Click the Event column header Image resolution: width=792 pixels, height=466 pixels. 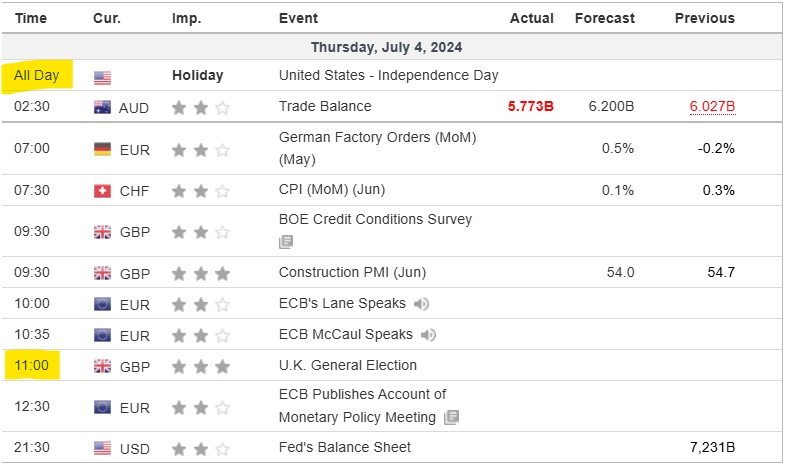pos(298,18)
